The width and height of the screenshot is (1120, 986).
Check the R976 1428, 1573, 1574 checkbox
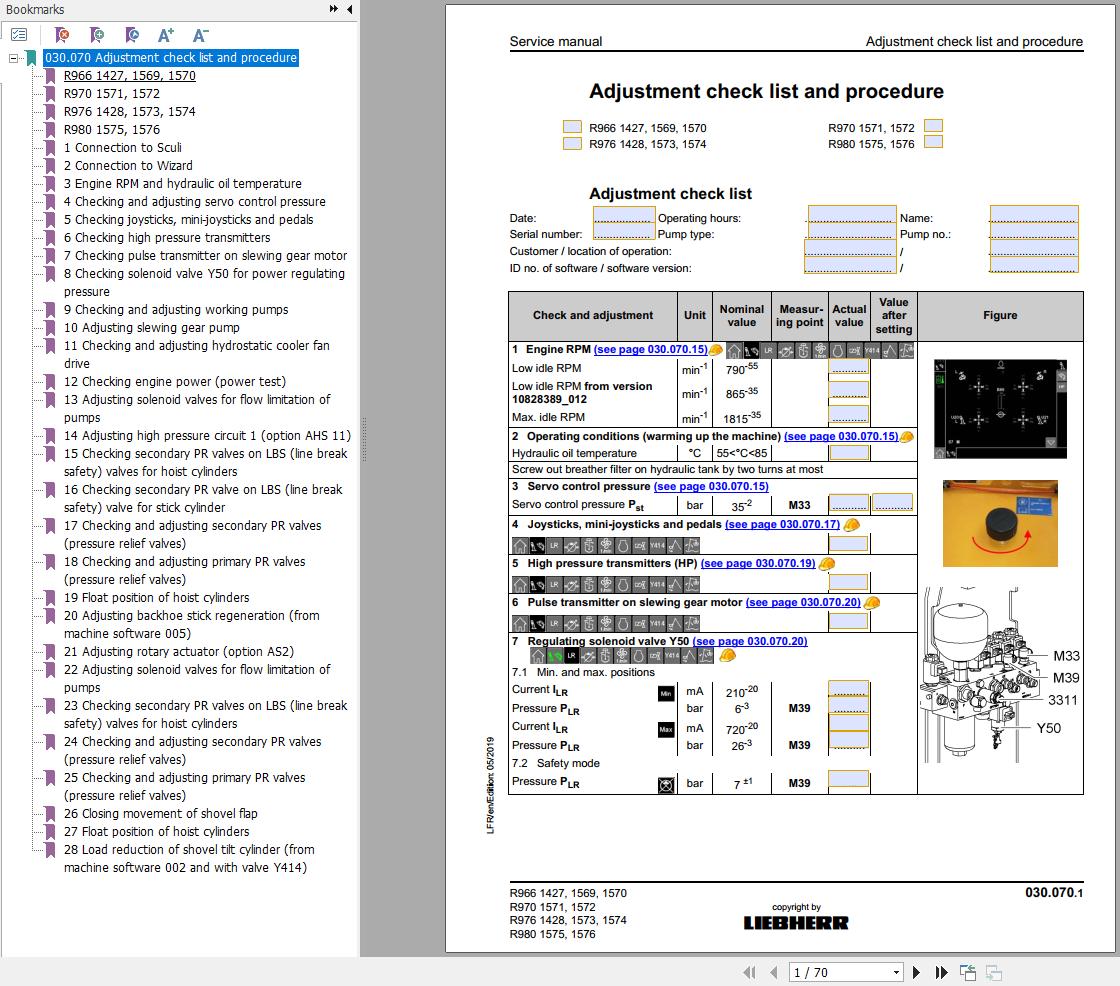571,143
